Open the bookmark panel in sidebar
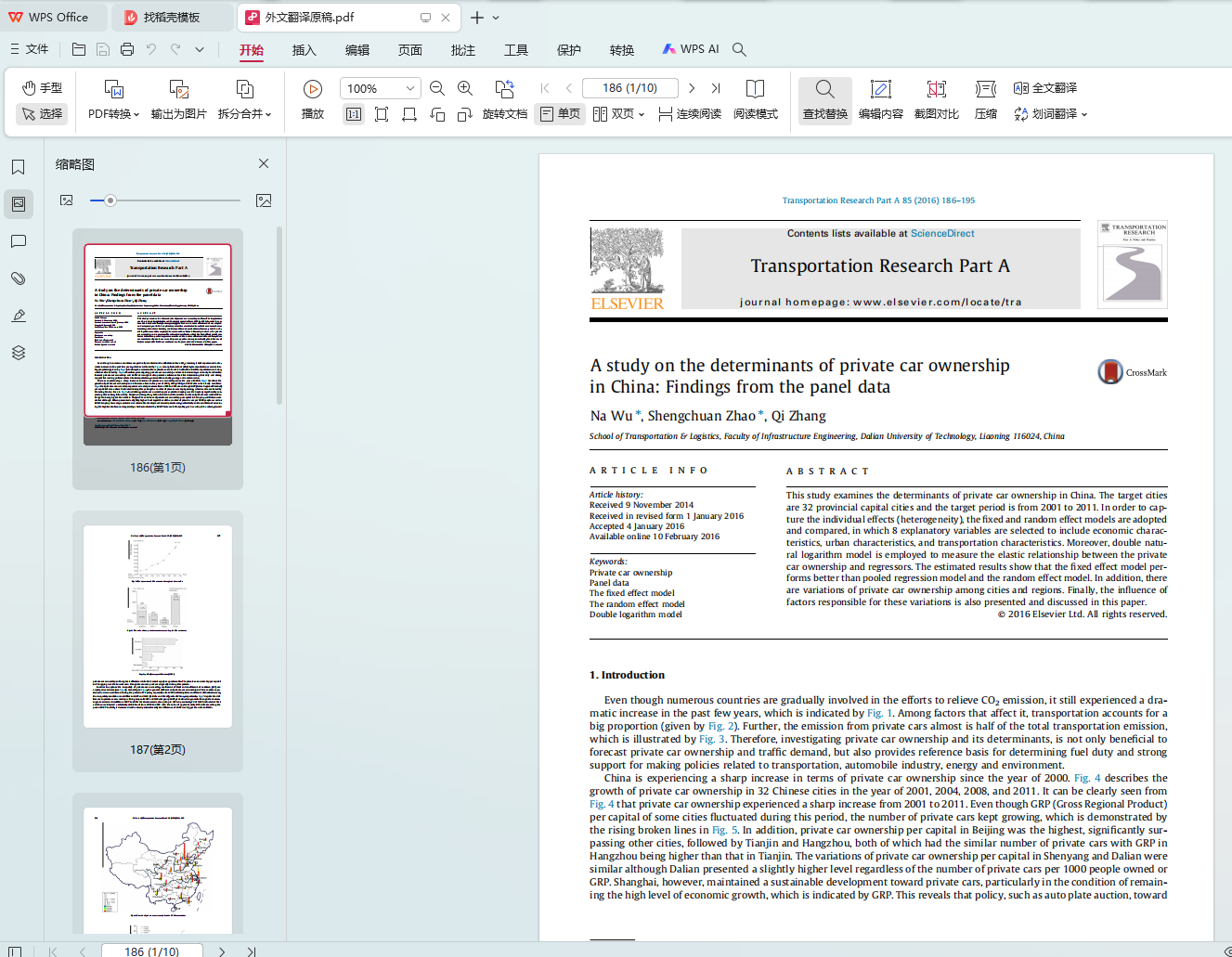 tap(18, 167)
